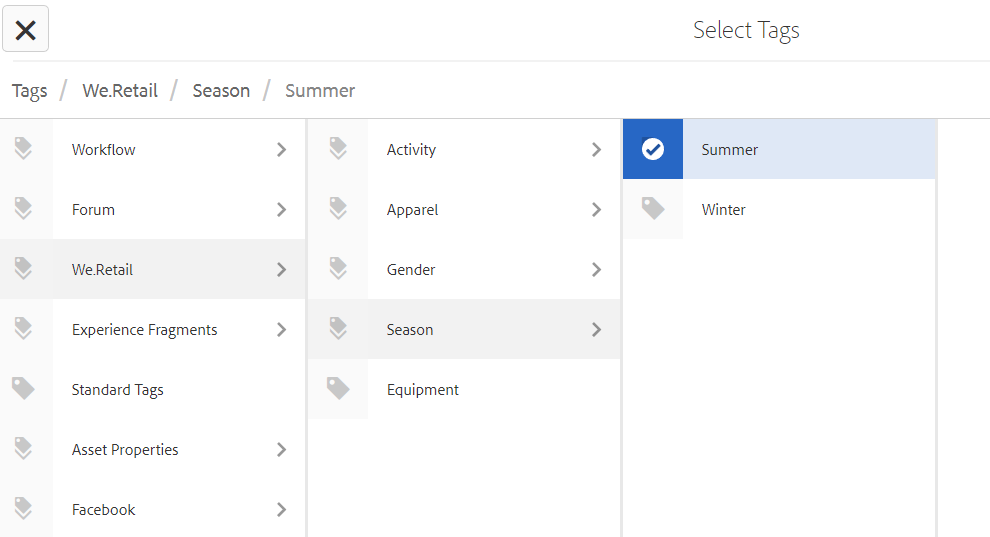Click the tag icon next to Activity

tap(338, 149)
